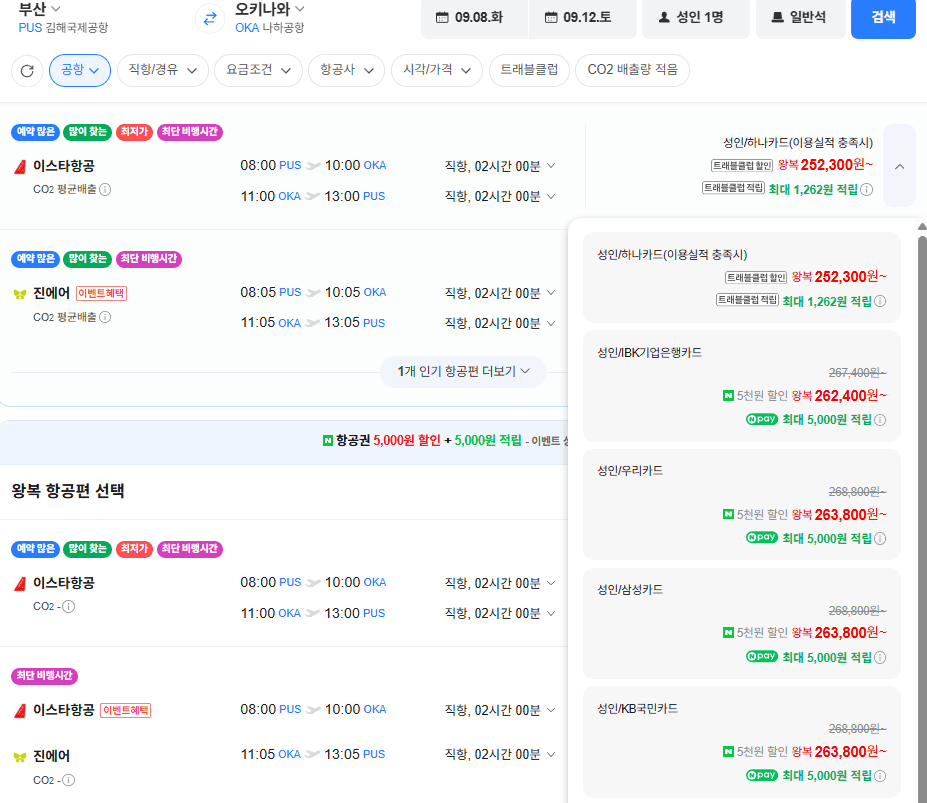This screenshot has height=803, width=927.
Task: Select 삼성카드 263,800원 fare
Action: point(741,623)
